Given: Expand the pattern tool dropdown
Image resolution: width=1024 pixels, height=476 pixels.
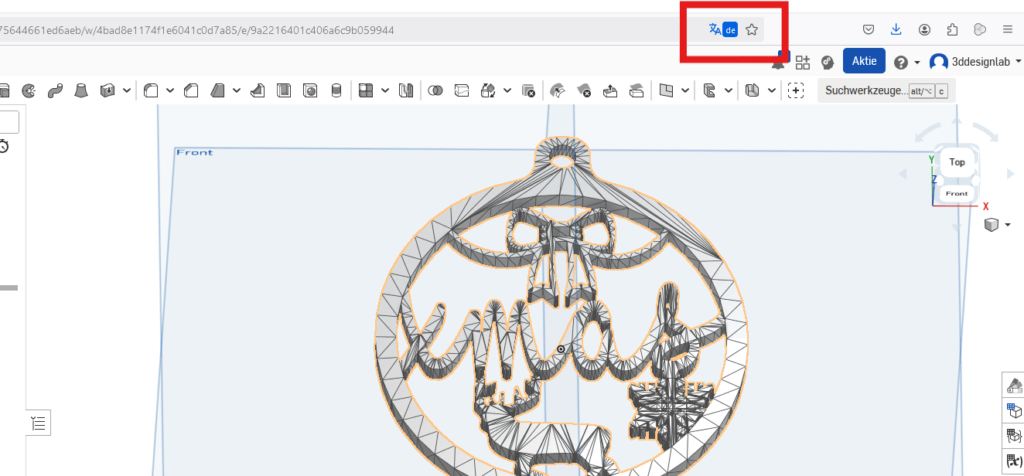Looking at the screenshot, I should 385,91.
